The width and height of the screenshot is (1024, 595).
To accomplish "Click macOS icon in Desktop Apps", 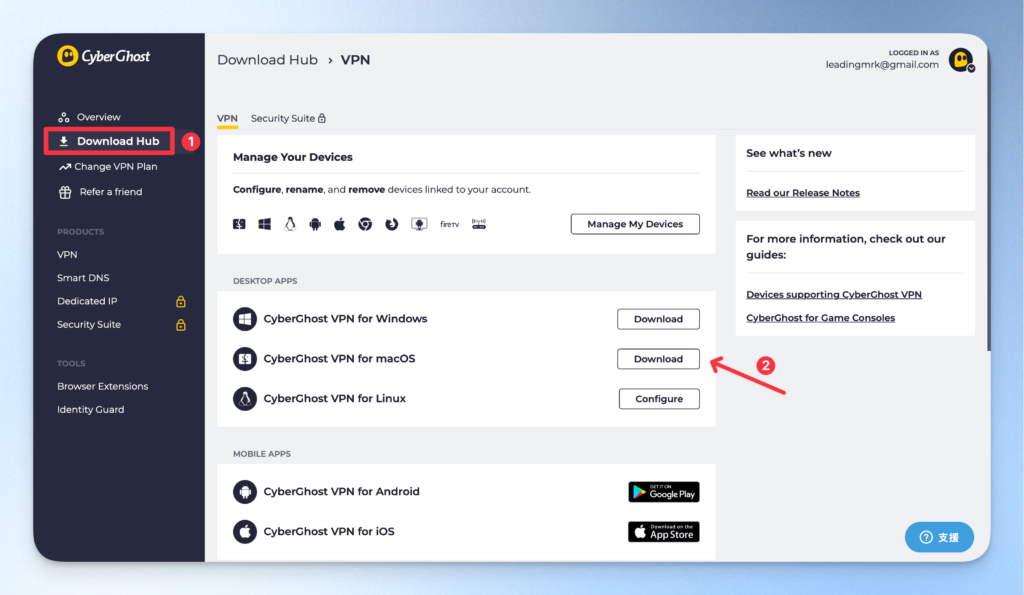I will point(245,359).
